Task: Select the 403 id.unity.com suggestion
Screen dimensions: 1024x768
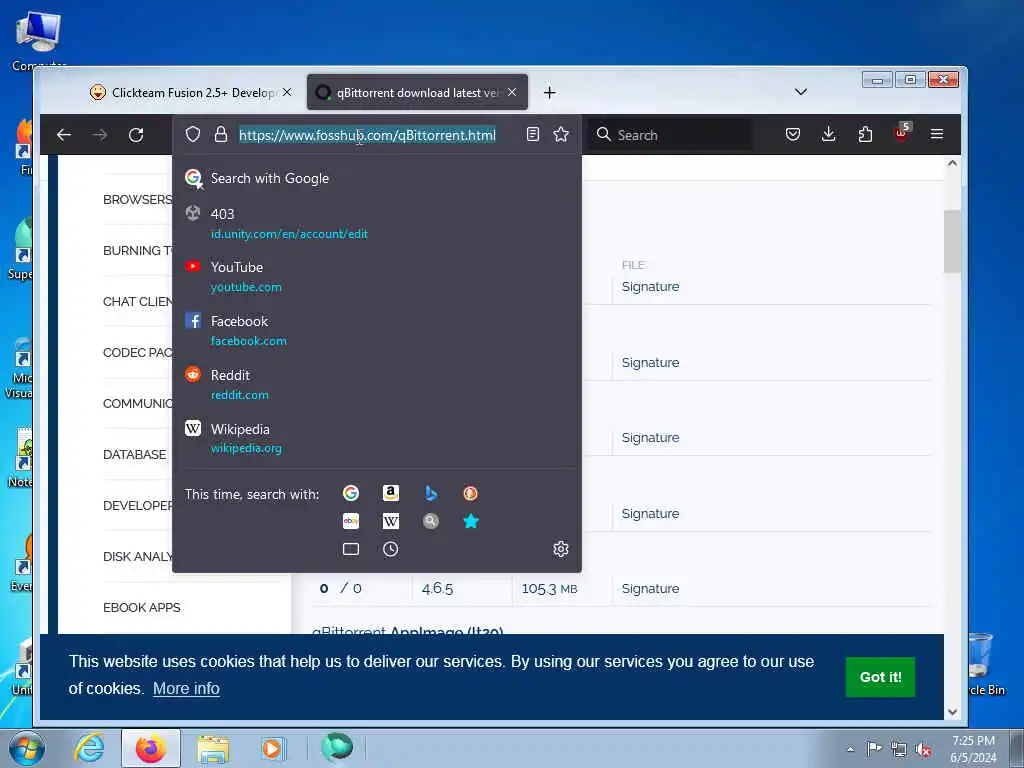Action: tap(377, 223)
